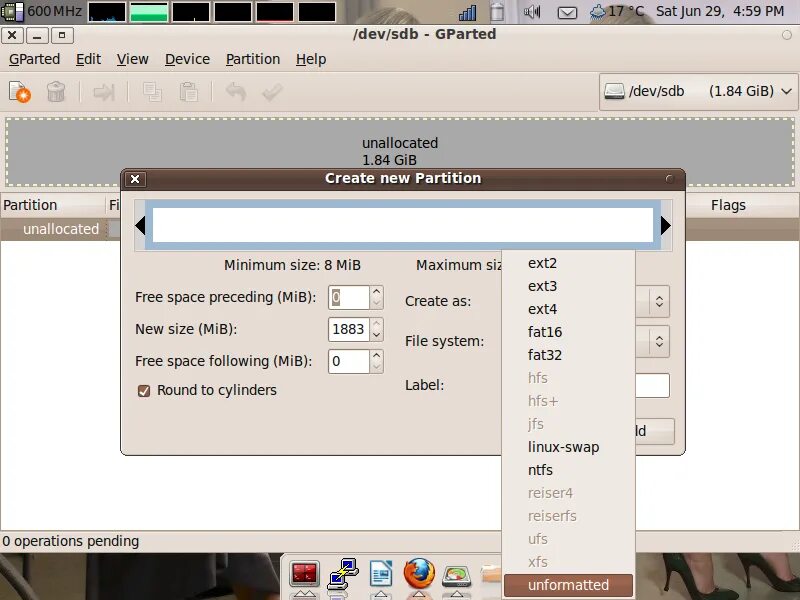
Task: Choose fat16 as the file system
Action: (x=568, y=332)
